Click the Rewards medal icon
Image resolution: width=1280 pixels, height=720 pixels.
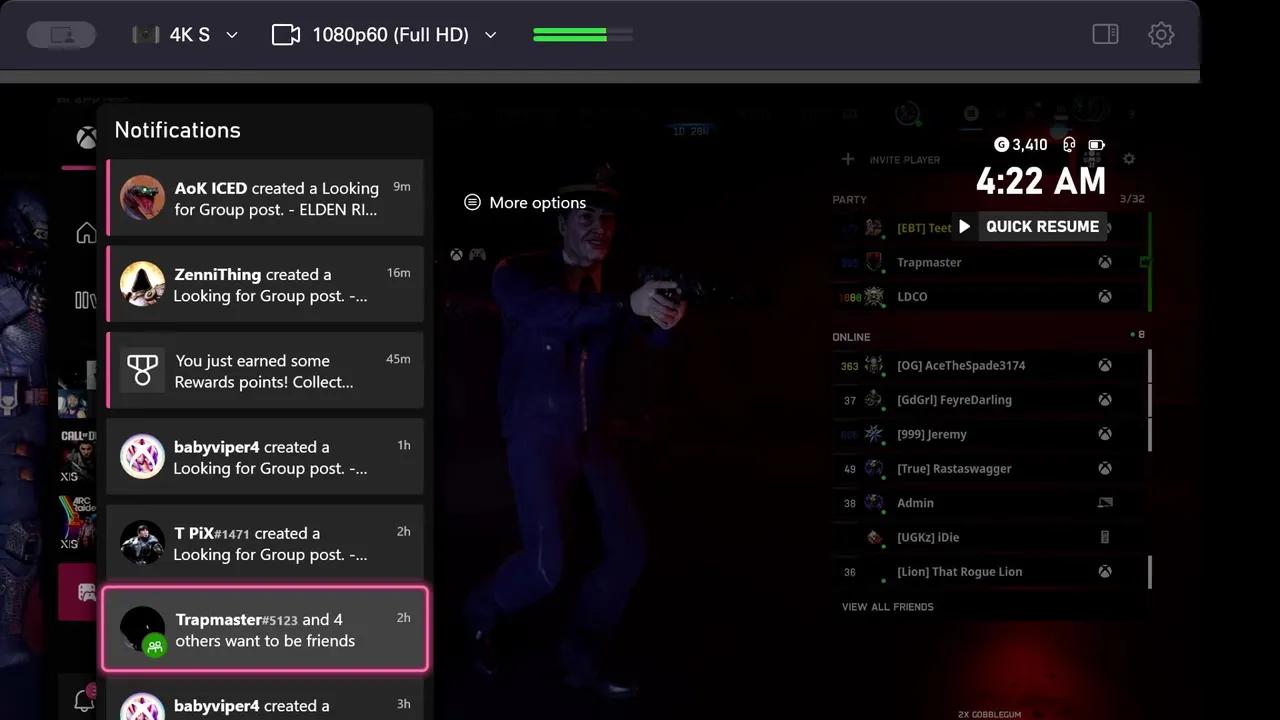click(x=142, y=370)
